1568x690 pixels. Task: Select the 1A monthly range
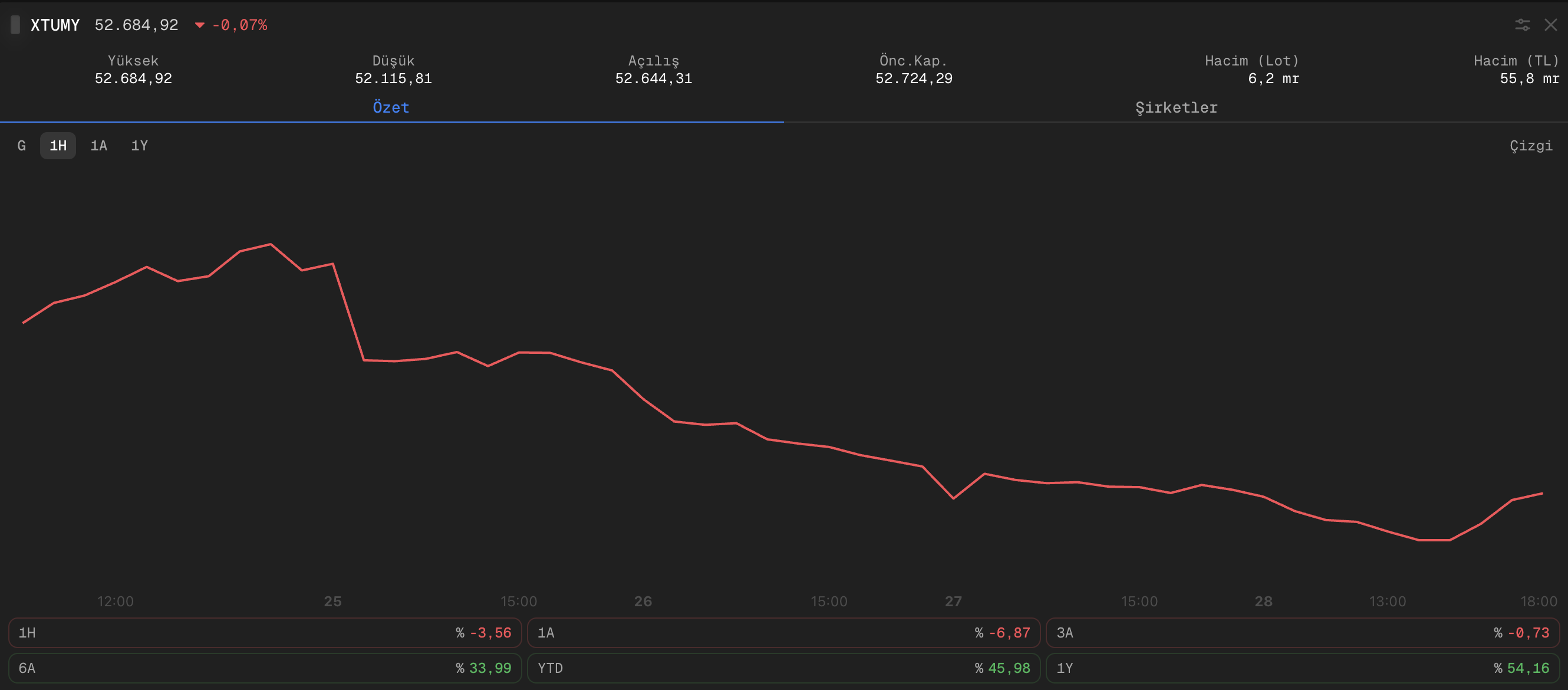click(98, 146)
